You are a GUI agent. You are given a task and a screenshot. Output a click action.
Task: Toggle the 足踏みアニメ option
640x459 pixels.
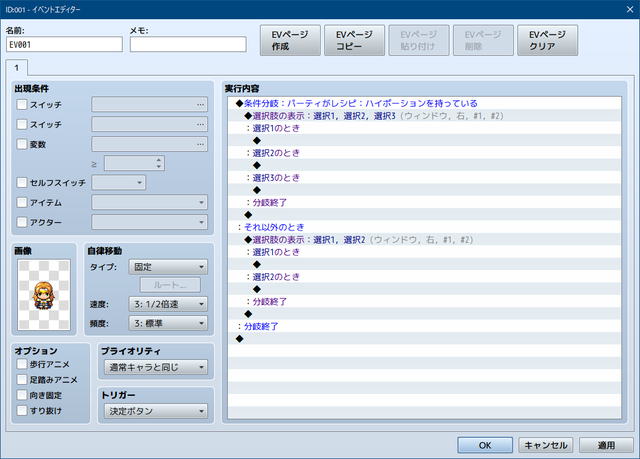(x=22, y=379)
